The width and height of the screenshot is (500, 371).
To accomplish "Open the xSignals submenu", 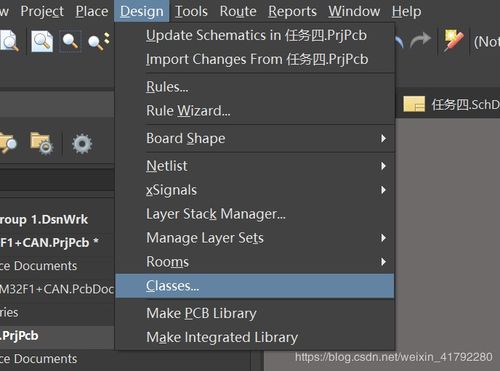I will [255, 190].
